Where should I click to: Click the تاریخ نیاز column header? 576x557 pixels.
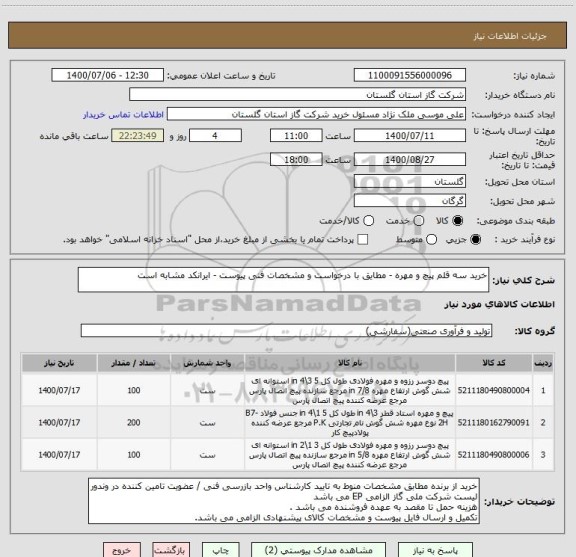tap(59, 363)
